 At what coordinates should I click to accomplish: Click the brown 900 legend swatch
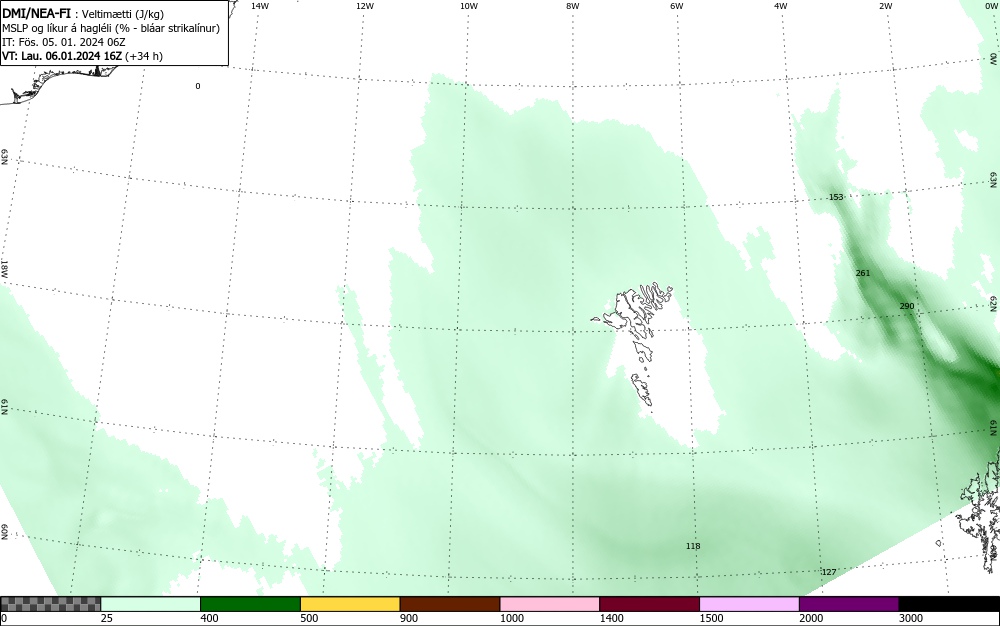pyautogui.click(x=450, y=604)
